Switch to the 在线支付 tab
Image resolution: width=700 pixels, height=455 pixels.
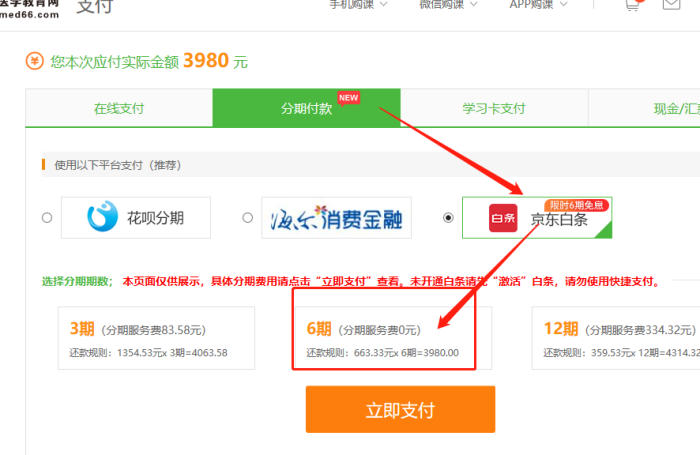tap(119, 108)
